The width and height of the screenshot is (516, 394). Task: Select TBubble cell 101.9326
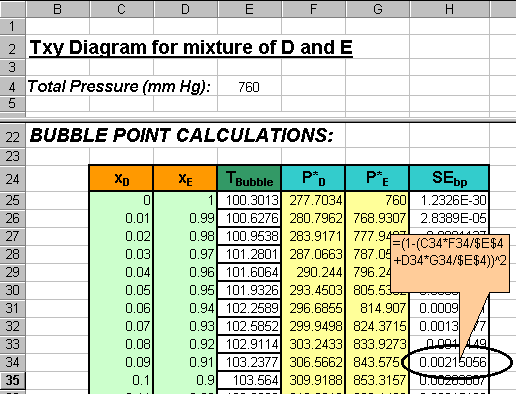pos(249,290)
